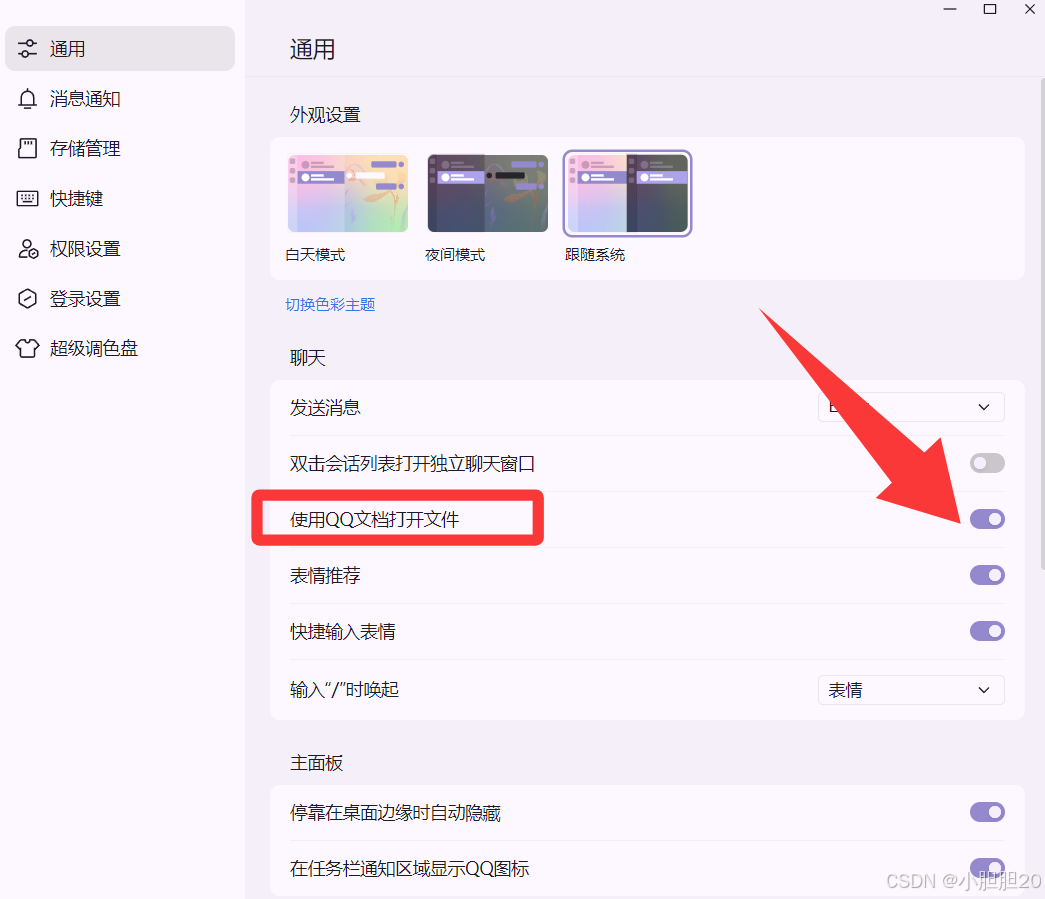The height and width of the screenshot is (899, 1045).
Task: Click the 登录设置 hexagon icon
Action: 27,299
